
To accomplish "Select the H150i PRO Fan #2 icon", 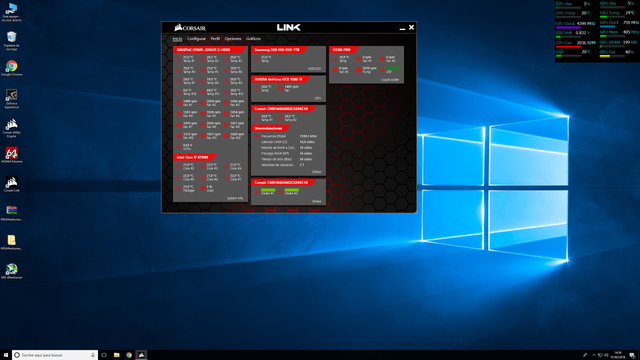I will 382,59.
